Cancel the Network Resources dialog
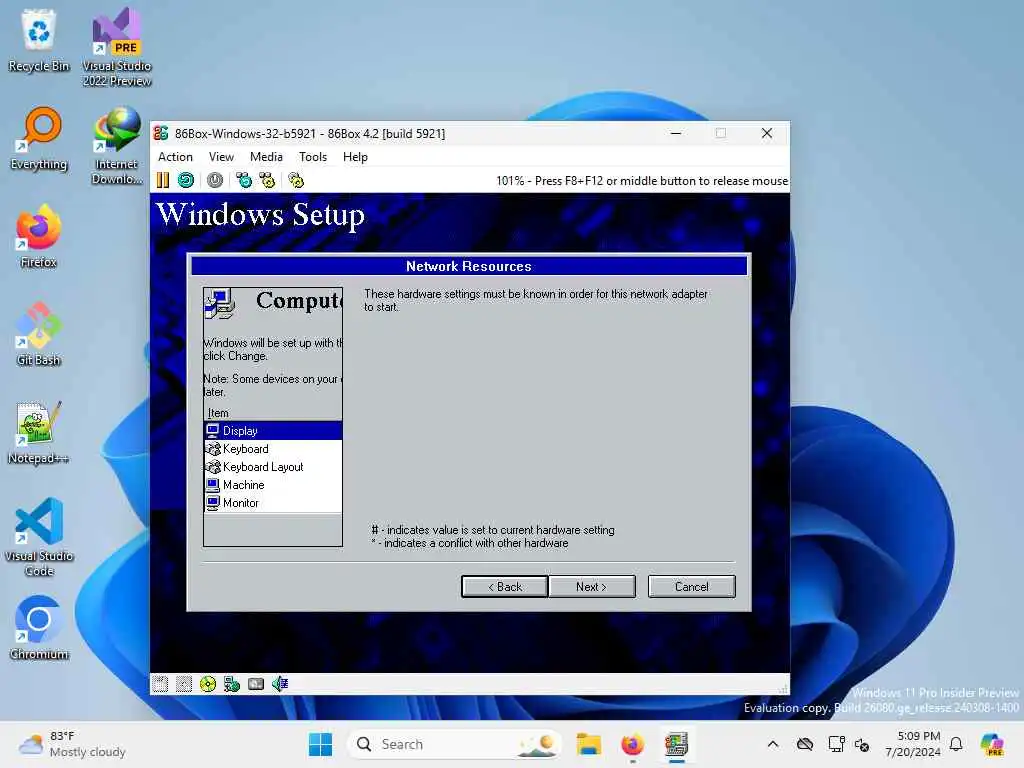 click(x=692, y=586)
